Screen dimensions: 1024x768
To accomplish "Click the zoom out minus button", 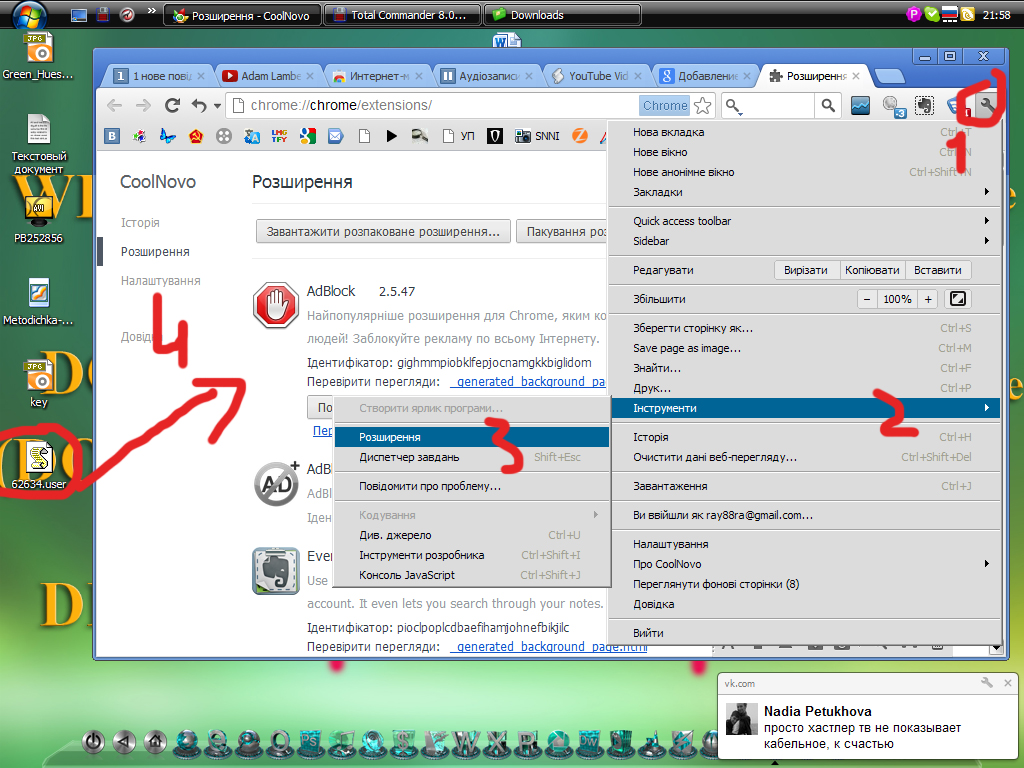I will (x=867, y=299).
